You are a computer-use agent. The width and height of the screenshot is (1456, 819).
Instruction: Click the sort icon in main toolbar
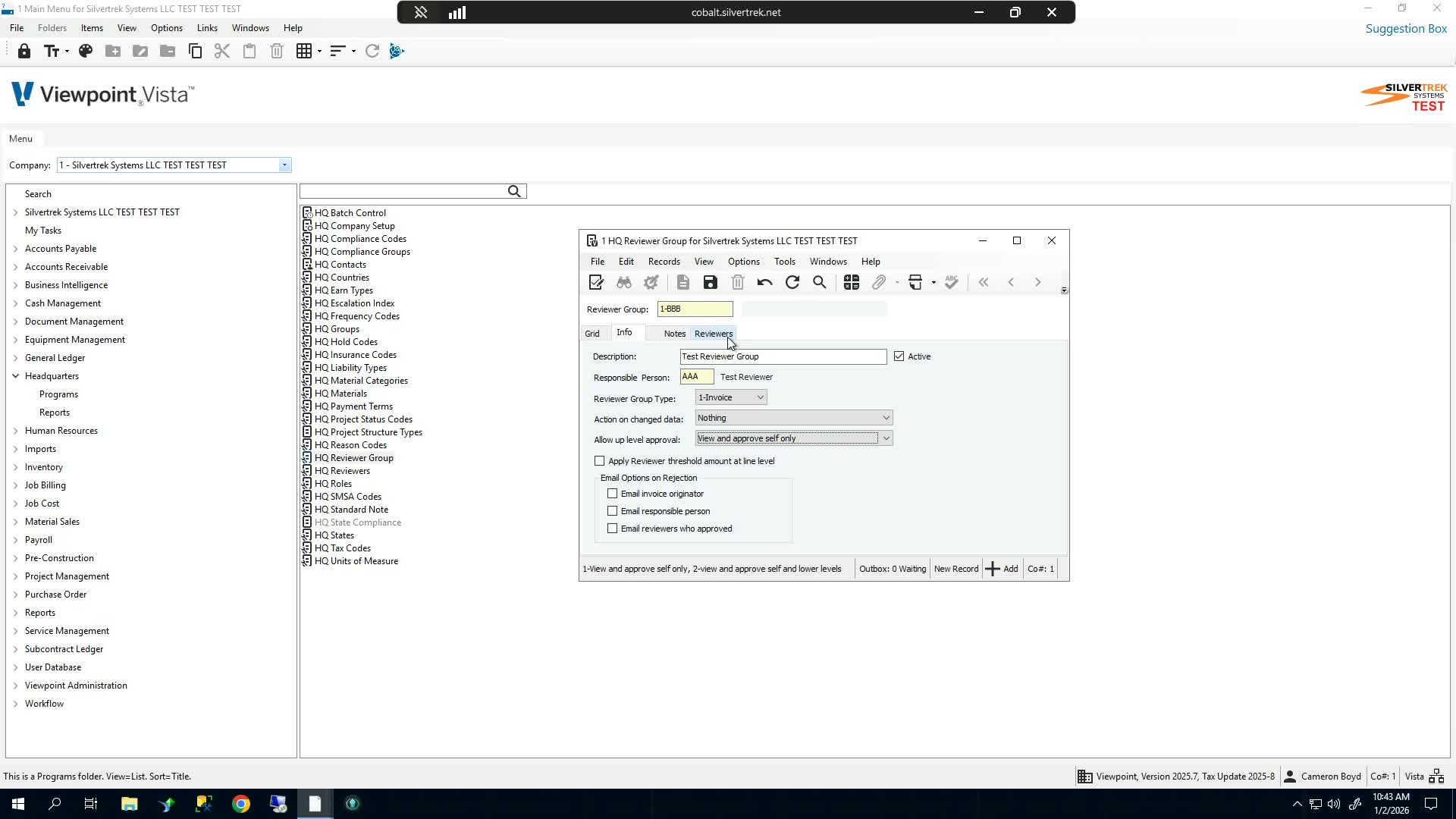click(337, 52)
